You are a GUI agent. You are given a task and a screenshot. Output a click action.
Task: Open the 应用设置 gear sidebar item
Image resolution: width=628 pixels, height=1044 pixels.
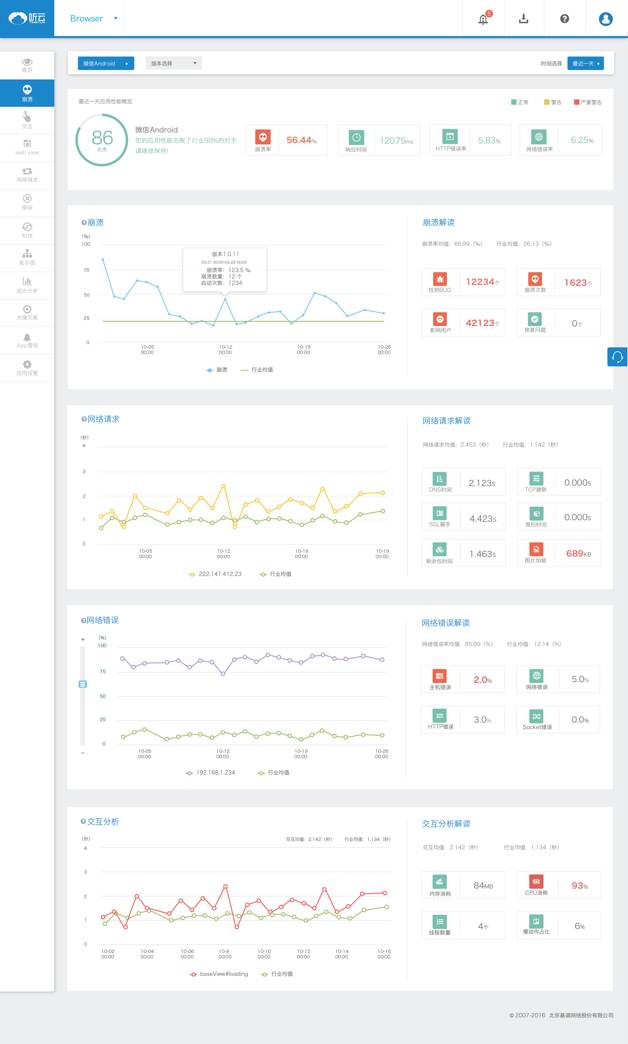27,367
